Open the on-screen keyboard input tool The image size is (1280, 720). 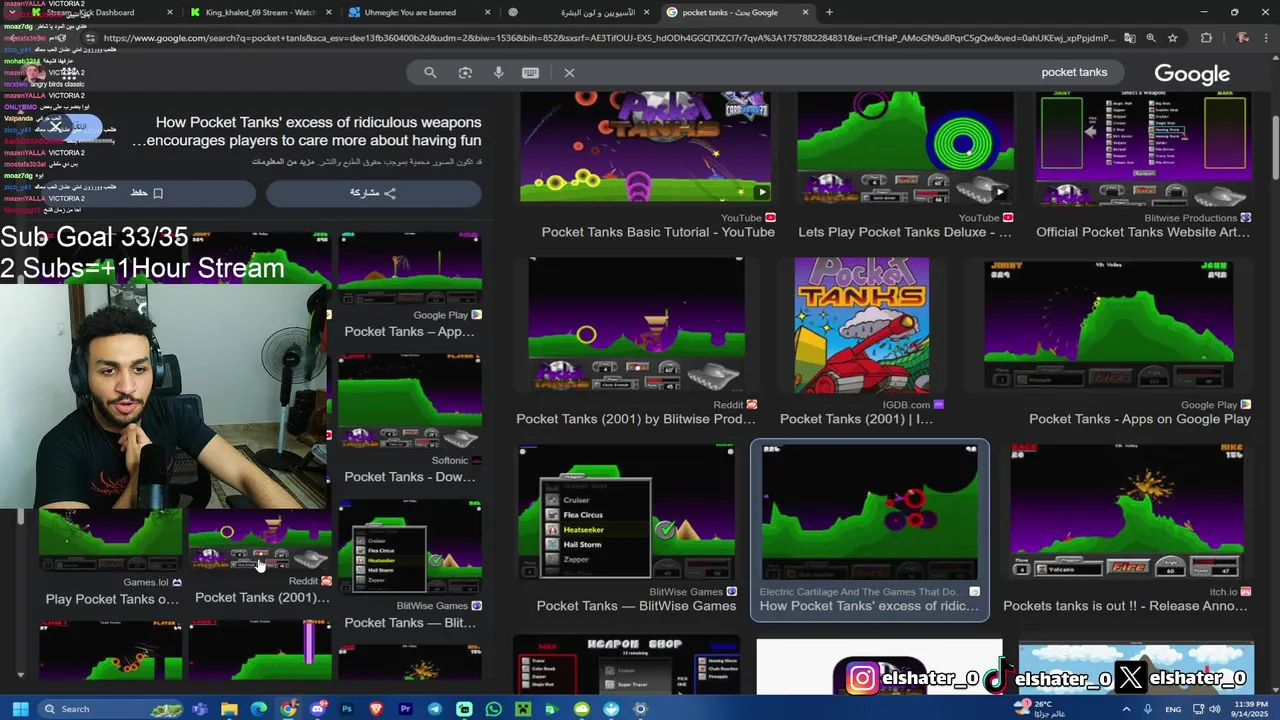530,73
